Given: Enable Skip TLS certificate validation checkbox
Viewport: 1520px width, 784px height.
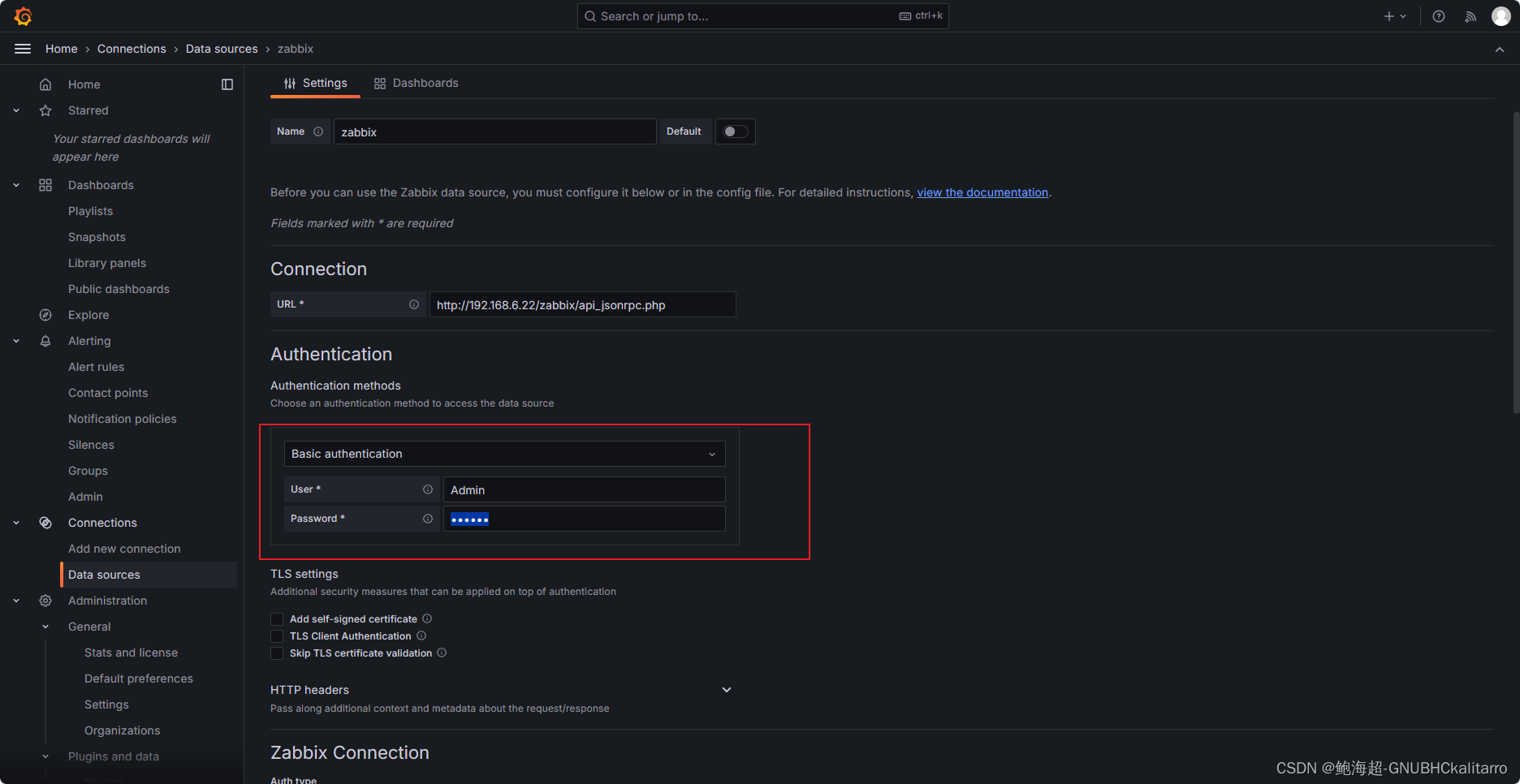Looking at the screenshot, I should click(x=277, y=653).
